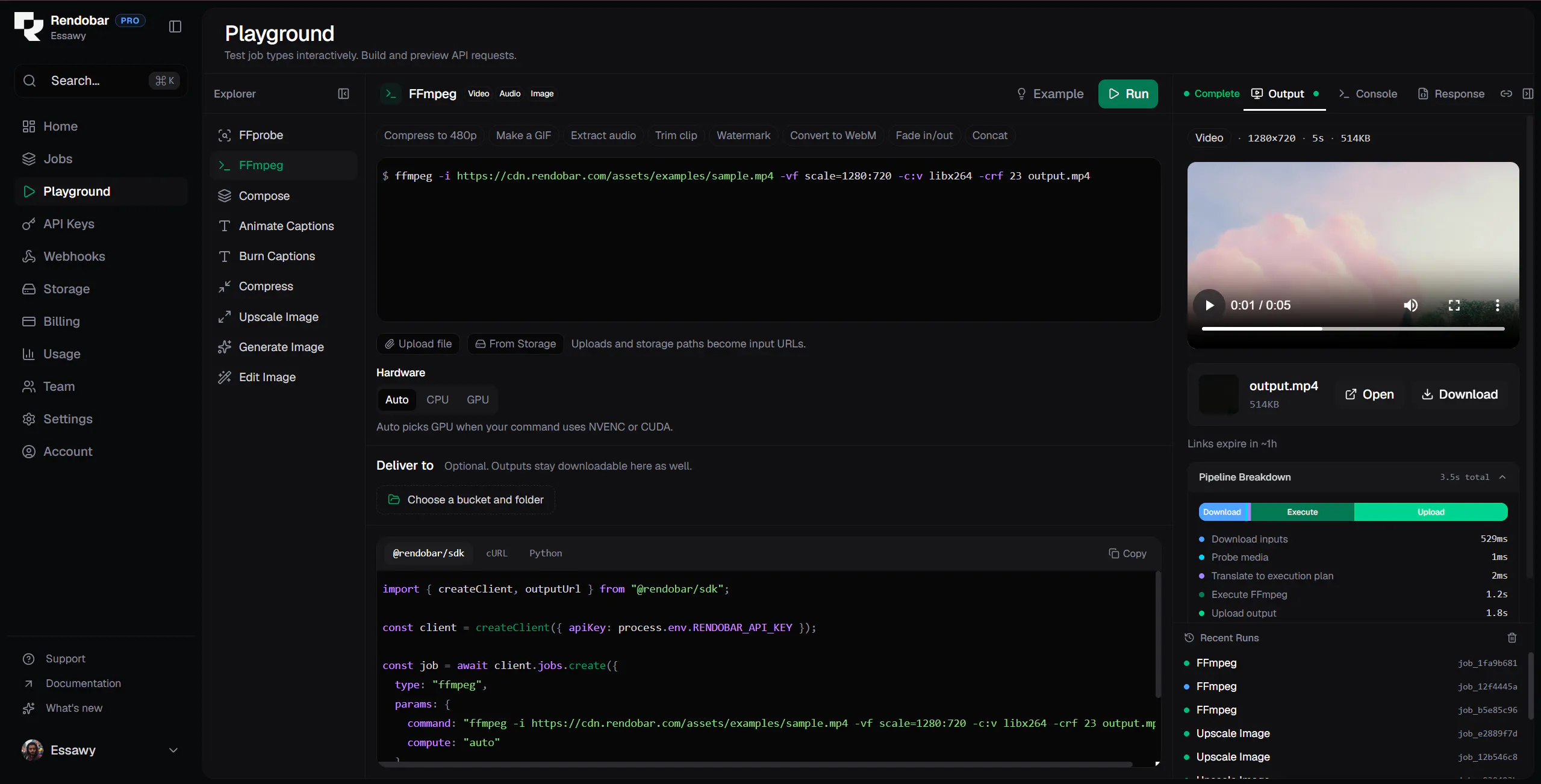Screen dimensions: 1541x784
Task: Select Upscale Image job type
Action: coord(284,317)
